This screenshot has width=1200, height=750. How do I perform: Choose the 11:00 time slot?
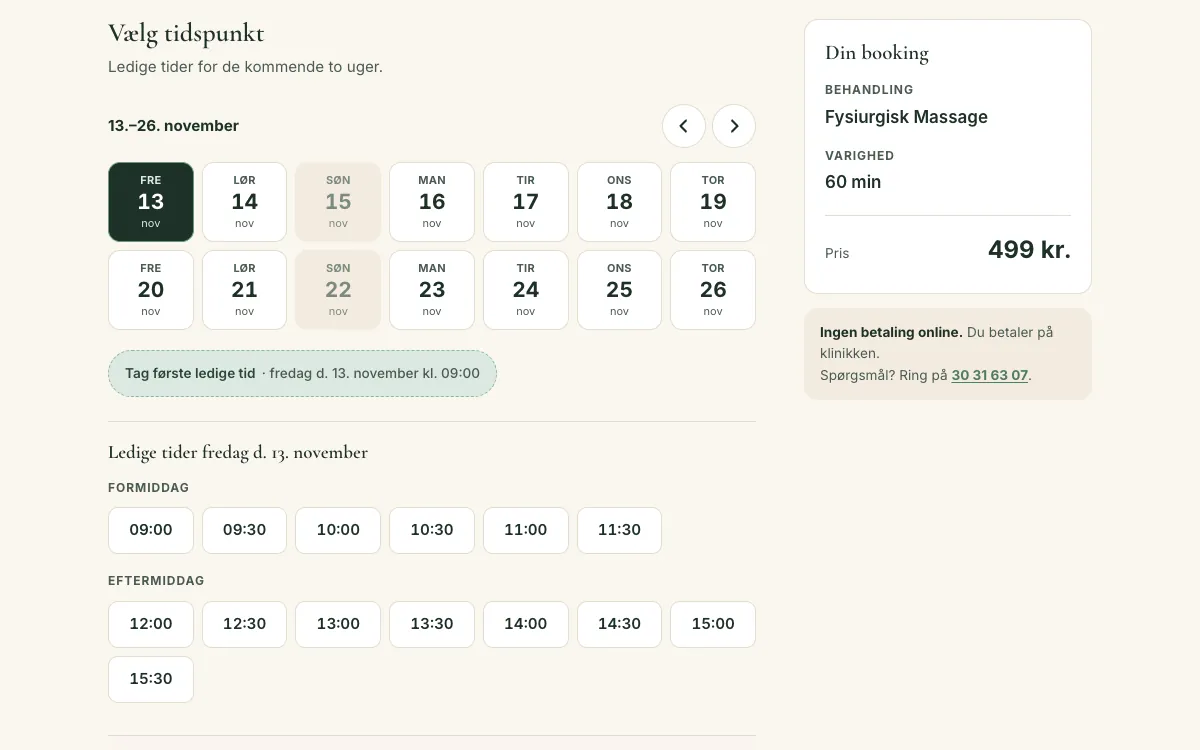point(526,530)
